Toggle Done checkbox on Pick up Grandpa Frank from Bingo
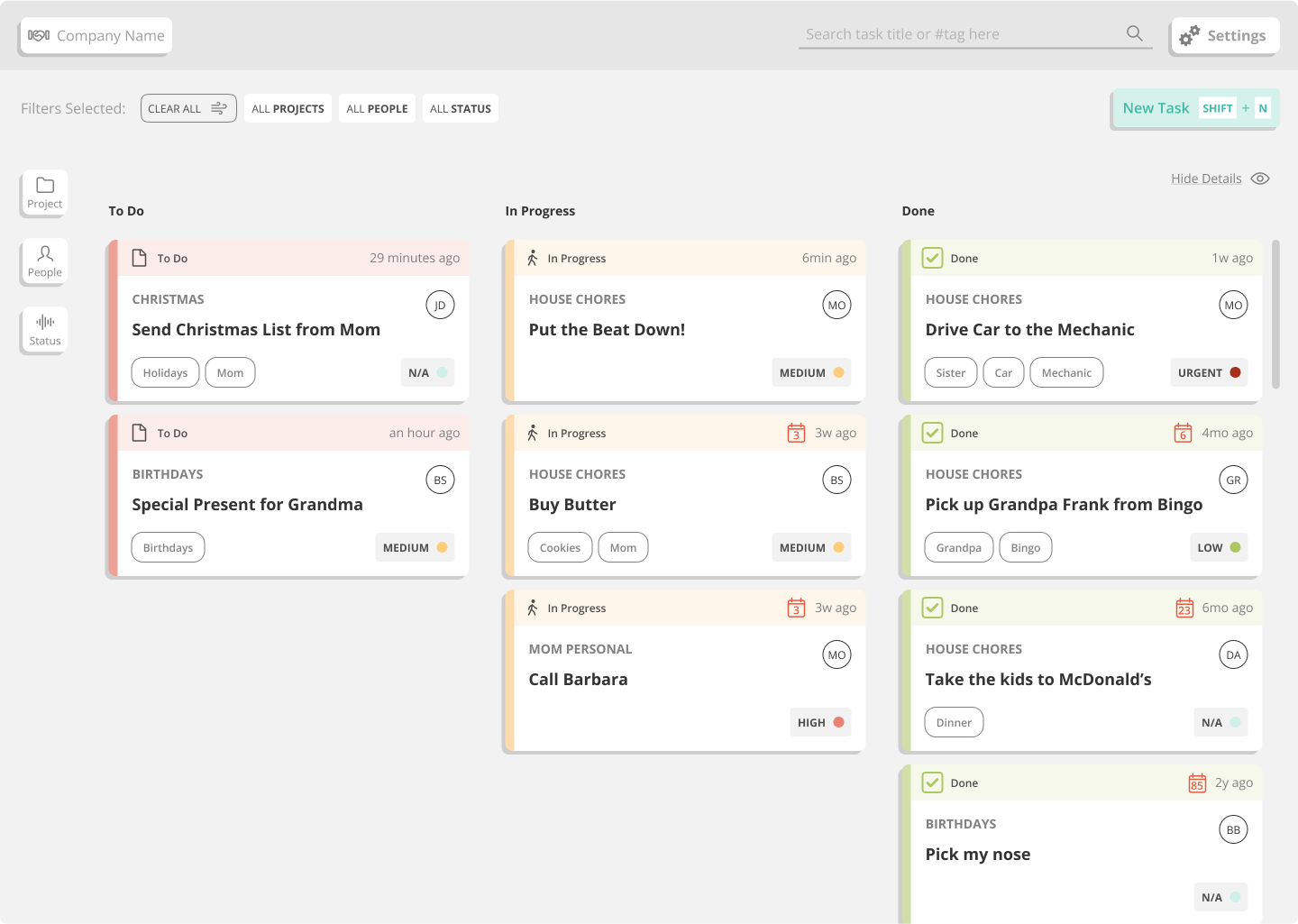The image size is (1298, 924). 933,433
